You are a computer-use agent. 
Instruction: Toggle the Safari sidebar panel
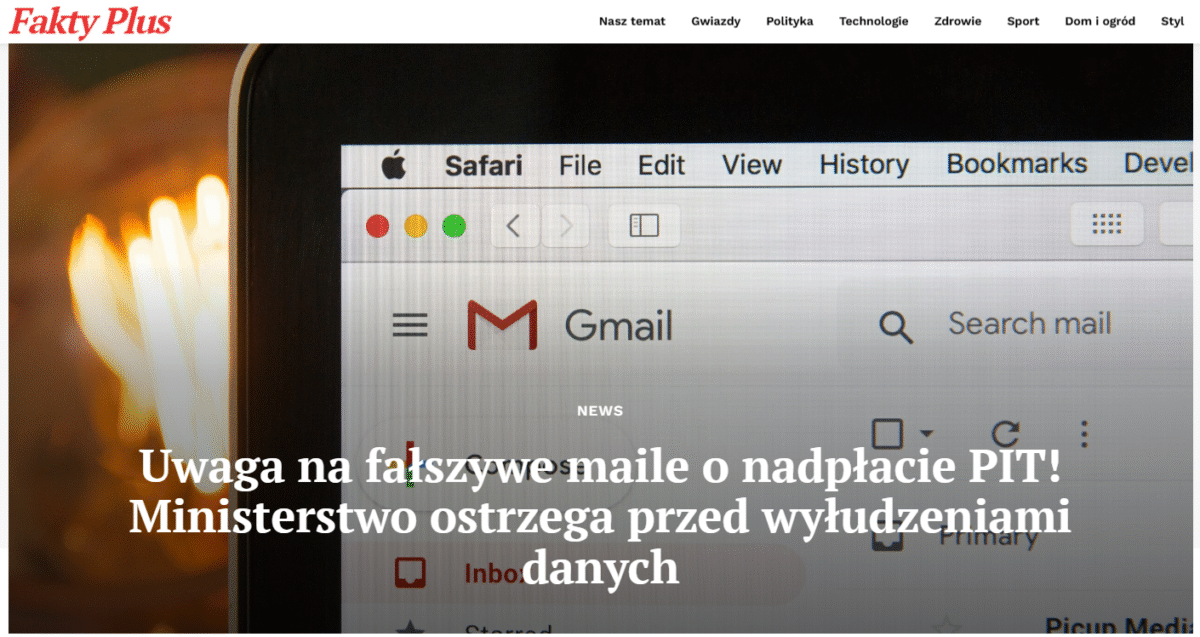(x=644, y=225)
